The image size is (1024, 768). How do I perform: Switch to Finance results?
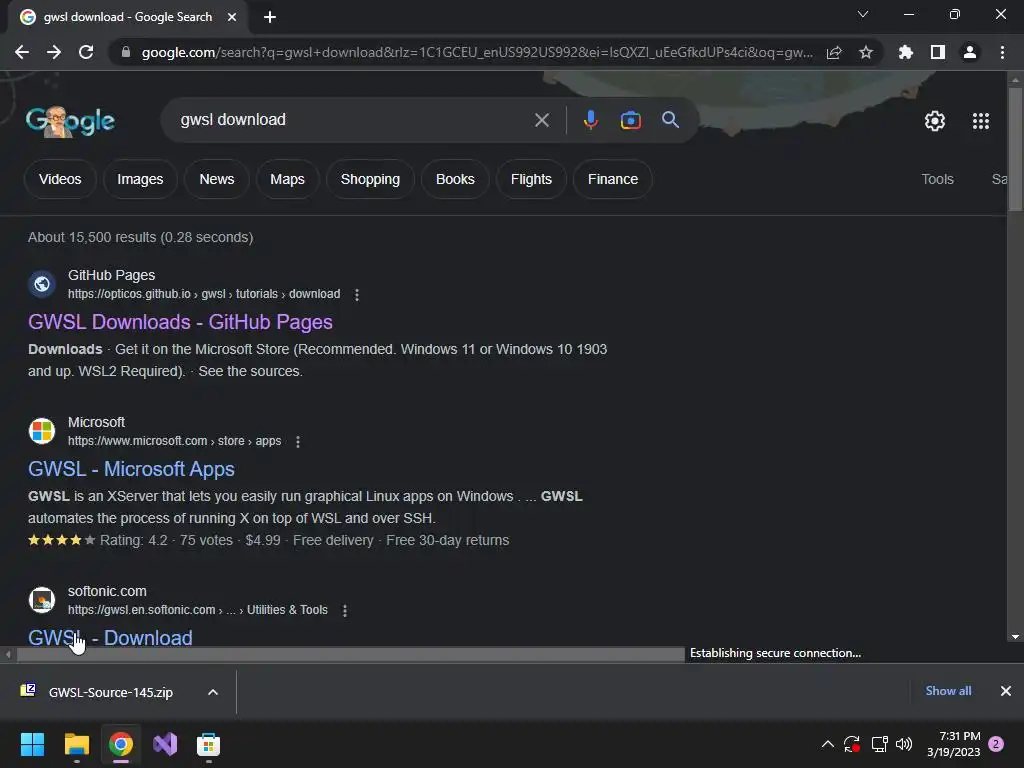coord(613,179)
